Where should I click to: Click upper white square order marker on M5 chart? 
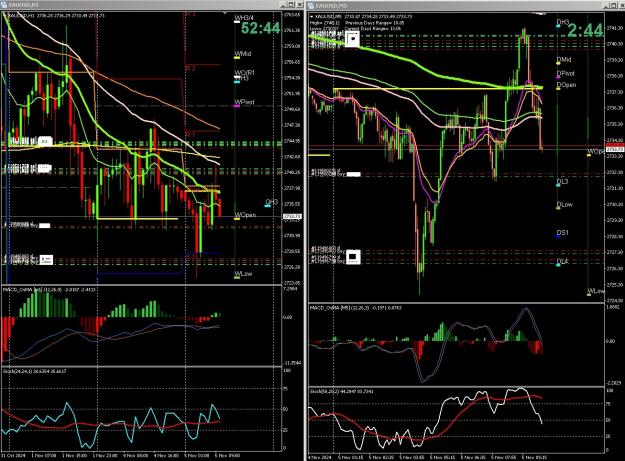pos(352,39)
